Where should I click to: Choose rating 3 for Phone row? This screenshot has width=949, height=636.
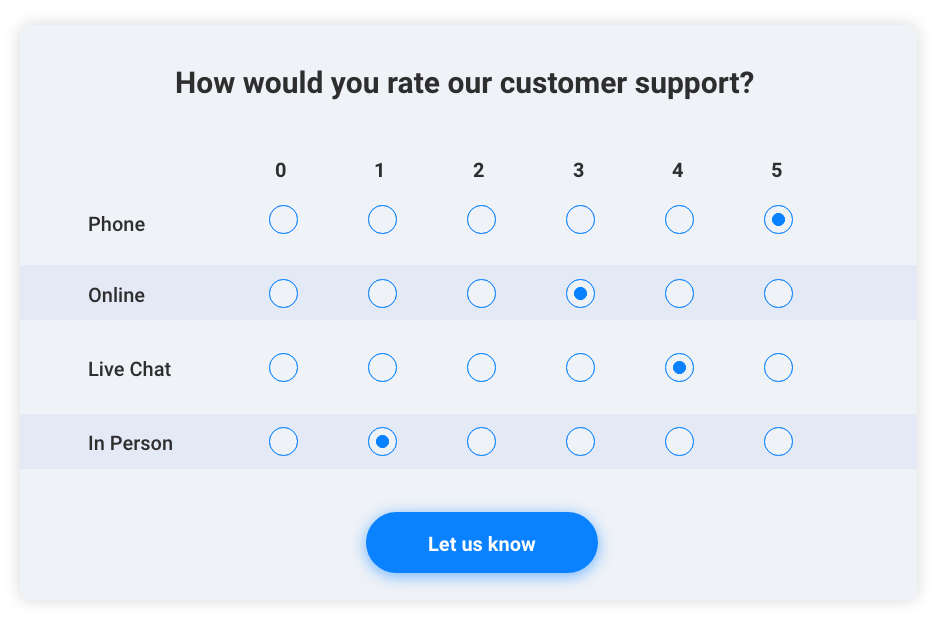(x=580, y=220)
